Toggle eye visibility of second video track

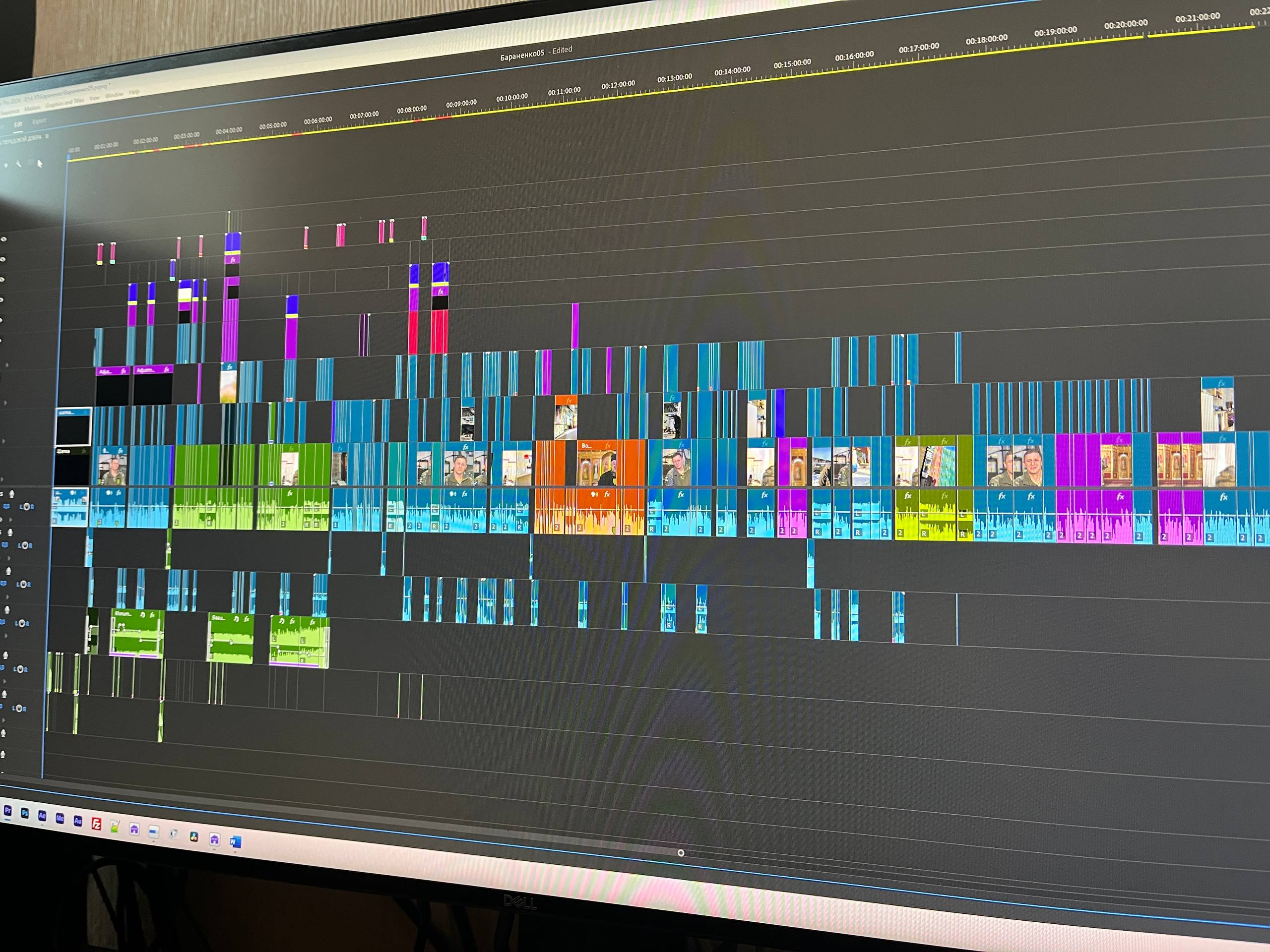(x=3, y=259)
